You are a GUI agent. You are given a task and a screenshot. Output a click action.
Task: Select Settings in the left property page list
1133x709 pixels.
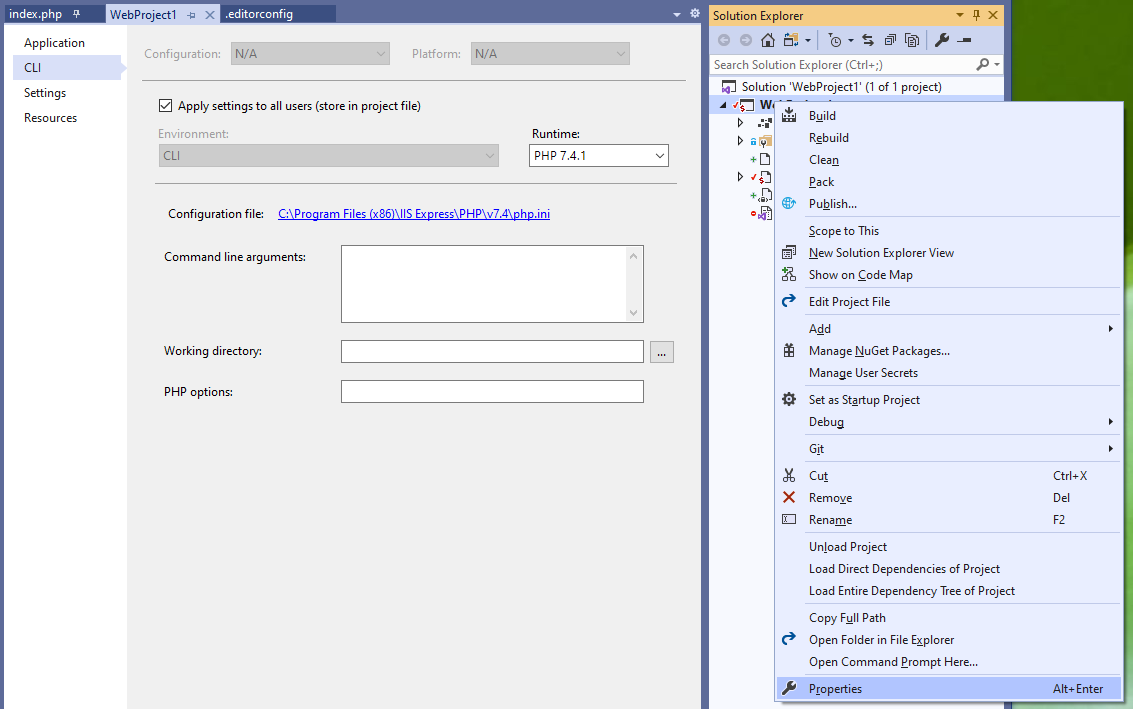[x=45, y=93]
